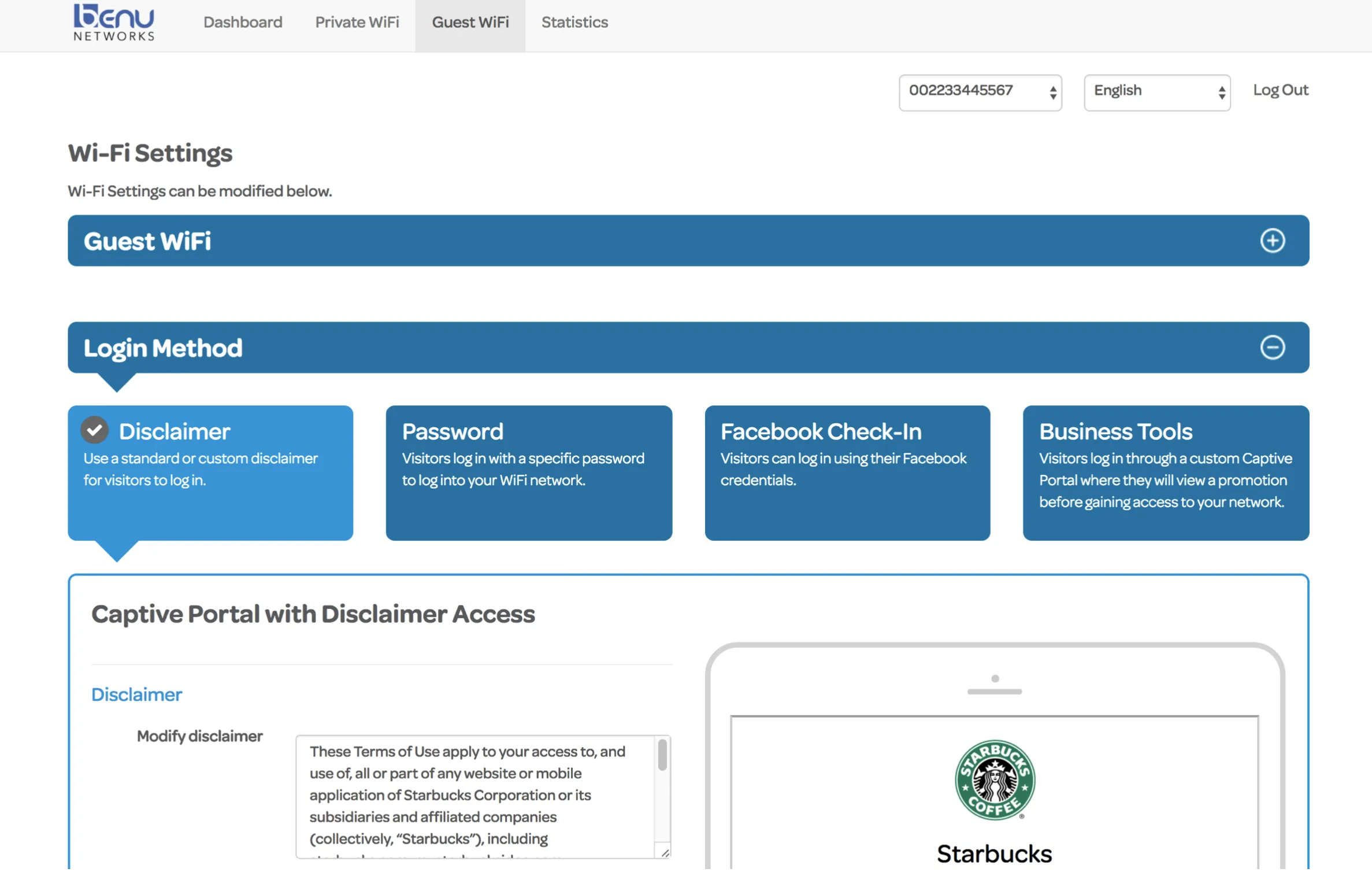Image resolution: width=1372 pixels, height=872 pixels.
Task: Switch to the Statistics tab
Action: coord(574,22)
